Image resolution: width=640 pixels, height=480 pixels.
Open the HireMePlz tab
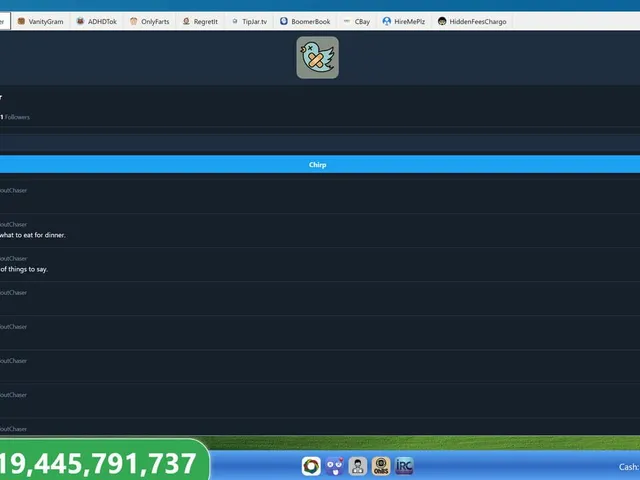(x=404, y=22)
